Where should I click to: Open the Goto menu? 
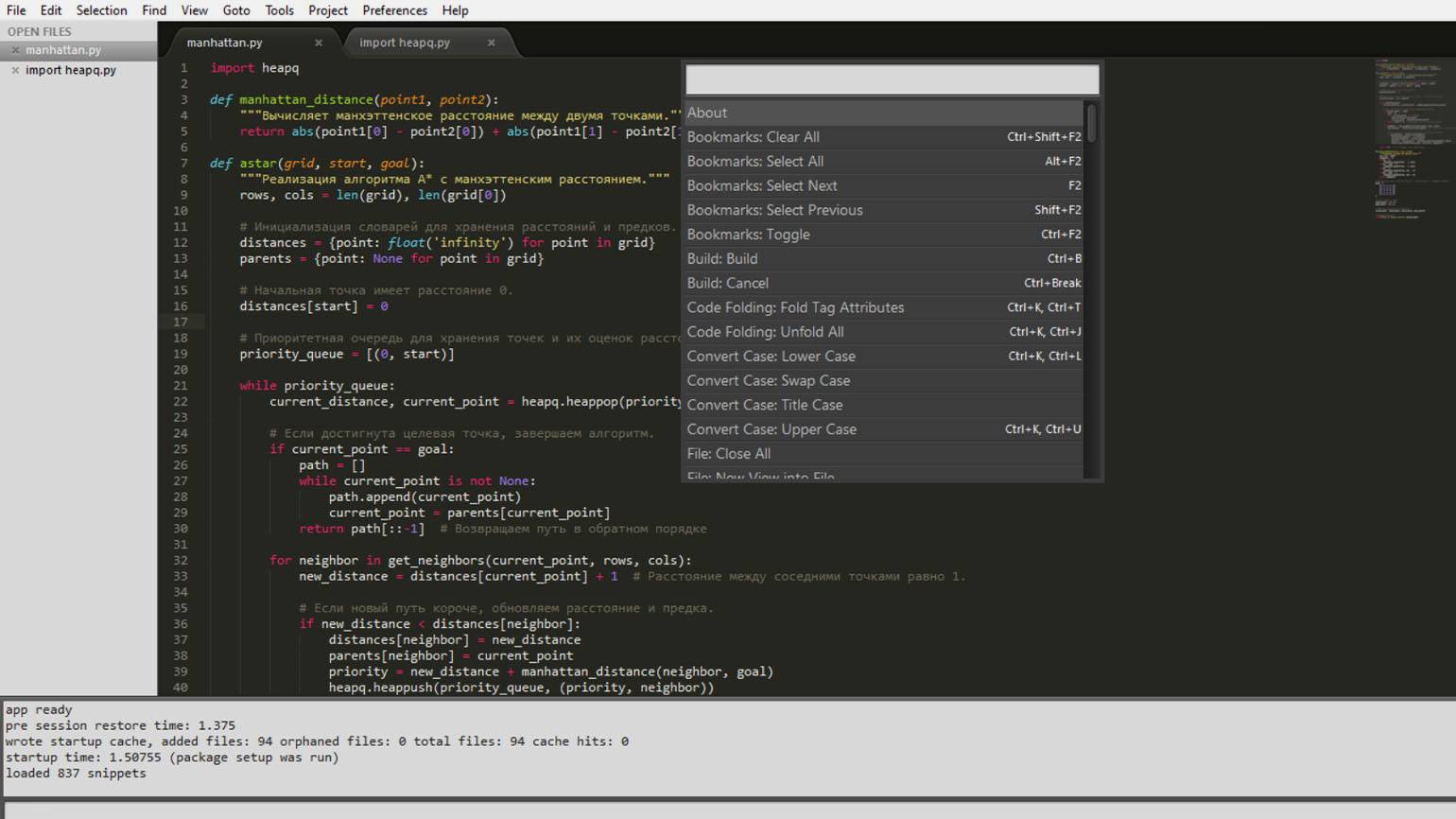coord(236,10)
